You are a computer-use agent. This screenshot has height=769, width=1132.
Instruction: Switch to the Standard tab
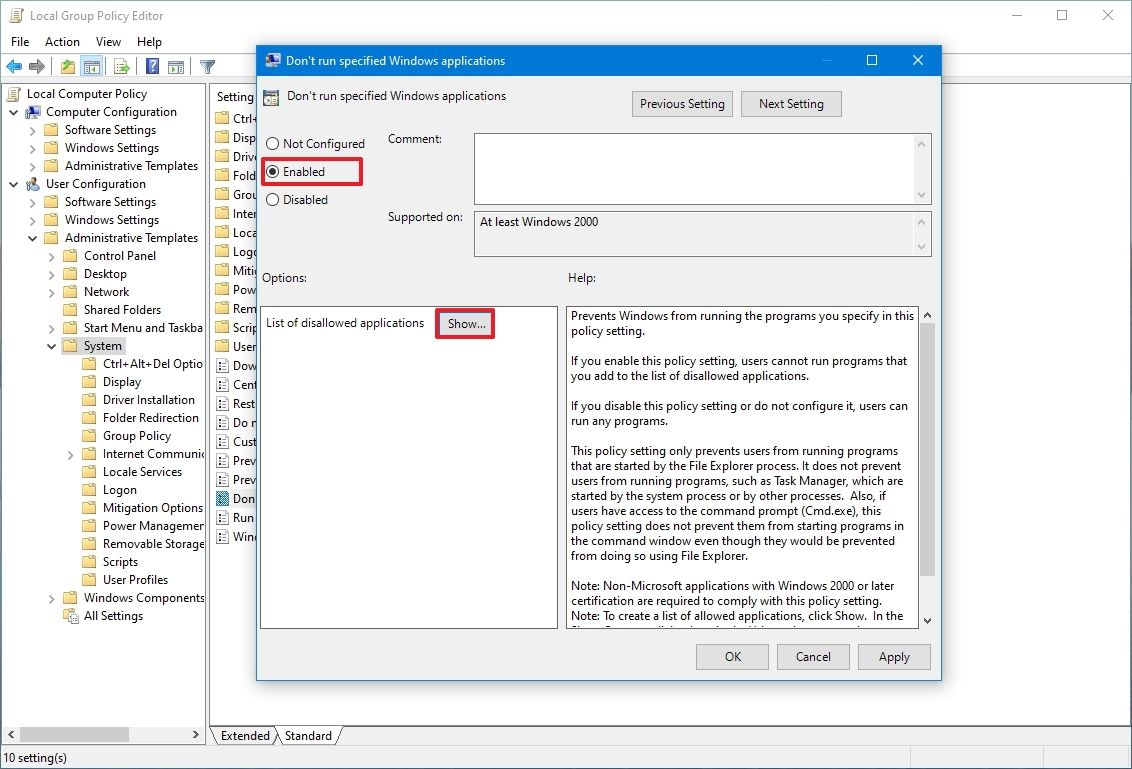[308, 735]
